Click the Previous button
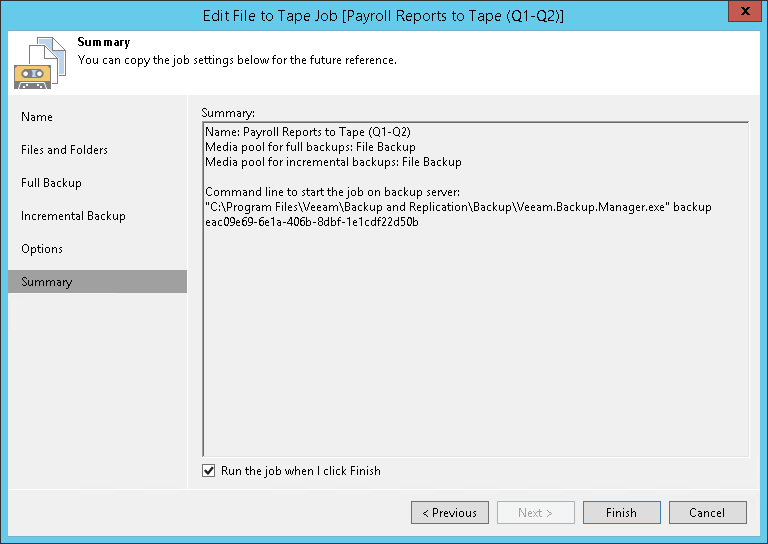Image resolution: width=768 pixels, height=544 pixels. tap(449, 513)
